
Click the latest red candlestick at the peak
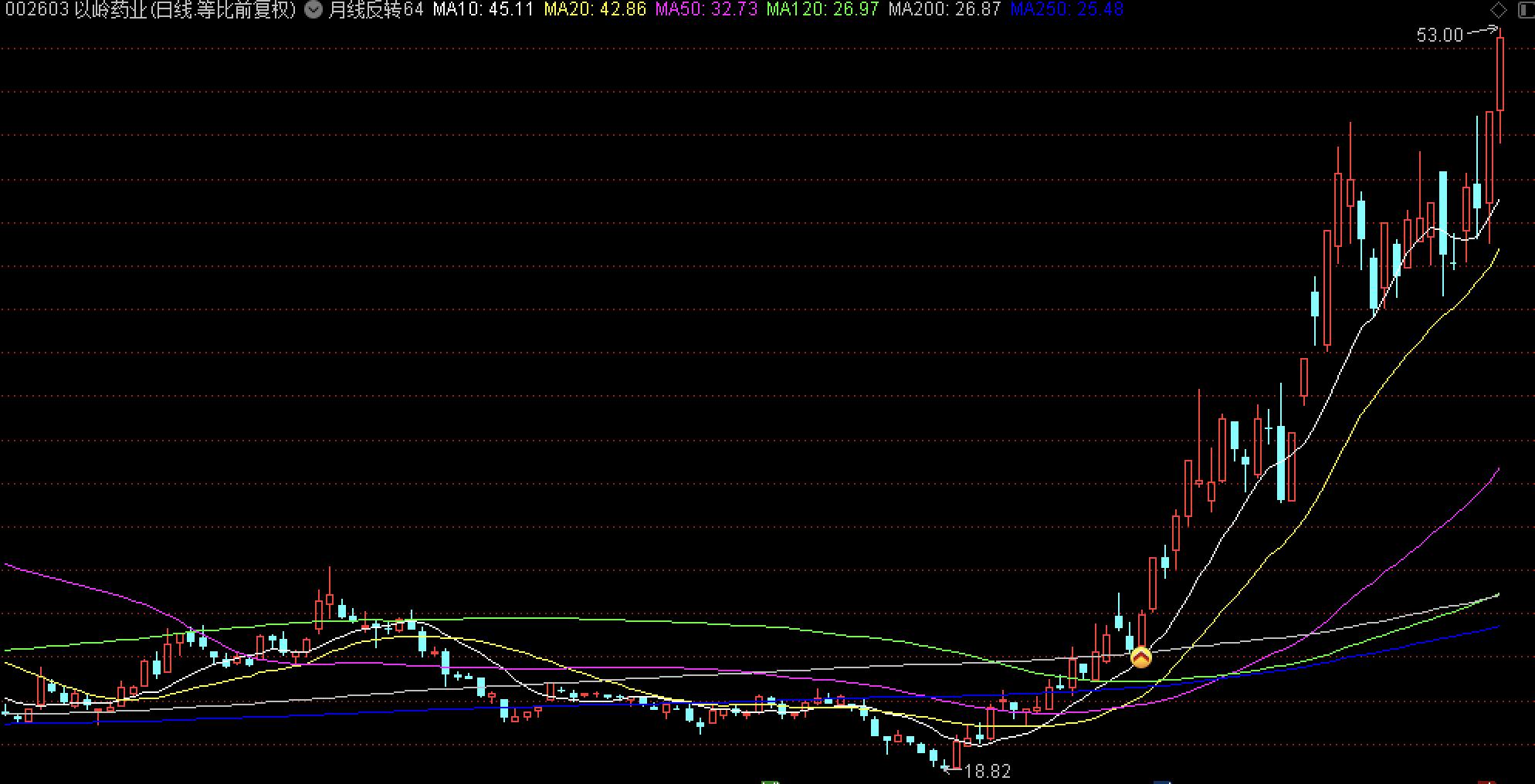1500,73
